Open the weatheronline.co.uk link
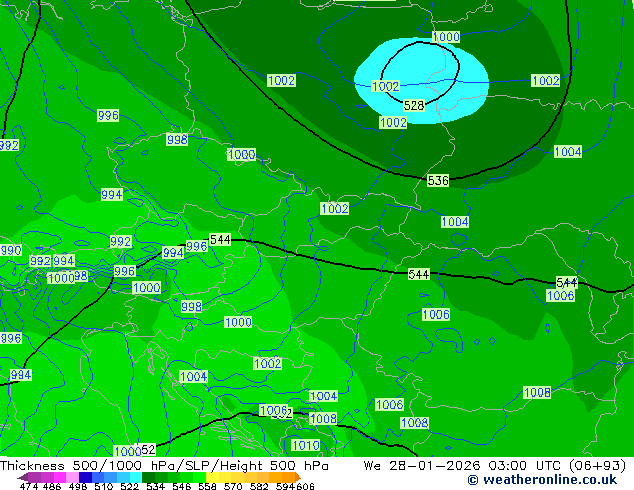634x490 pixels. [x=542, y=480]
